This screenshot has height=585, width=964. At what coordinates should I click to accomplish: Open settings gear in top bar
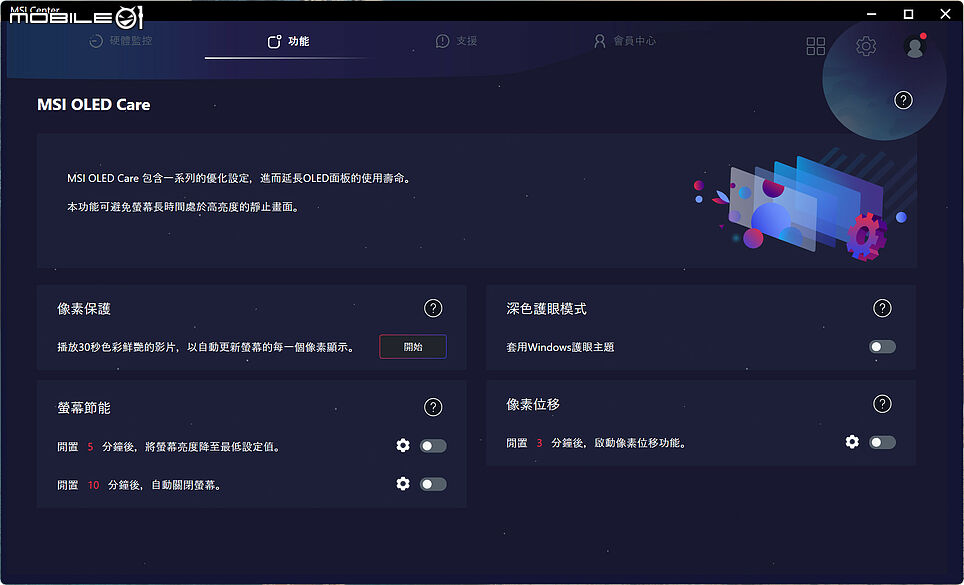(866, 46)
